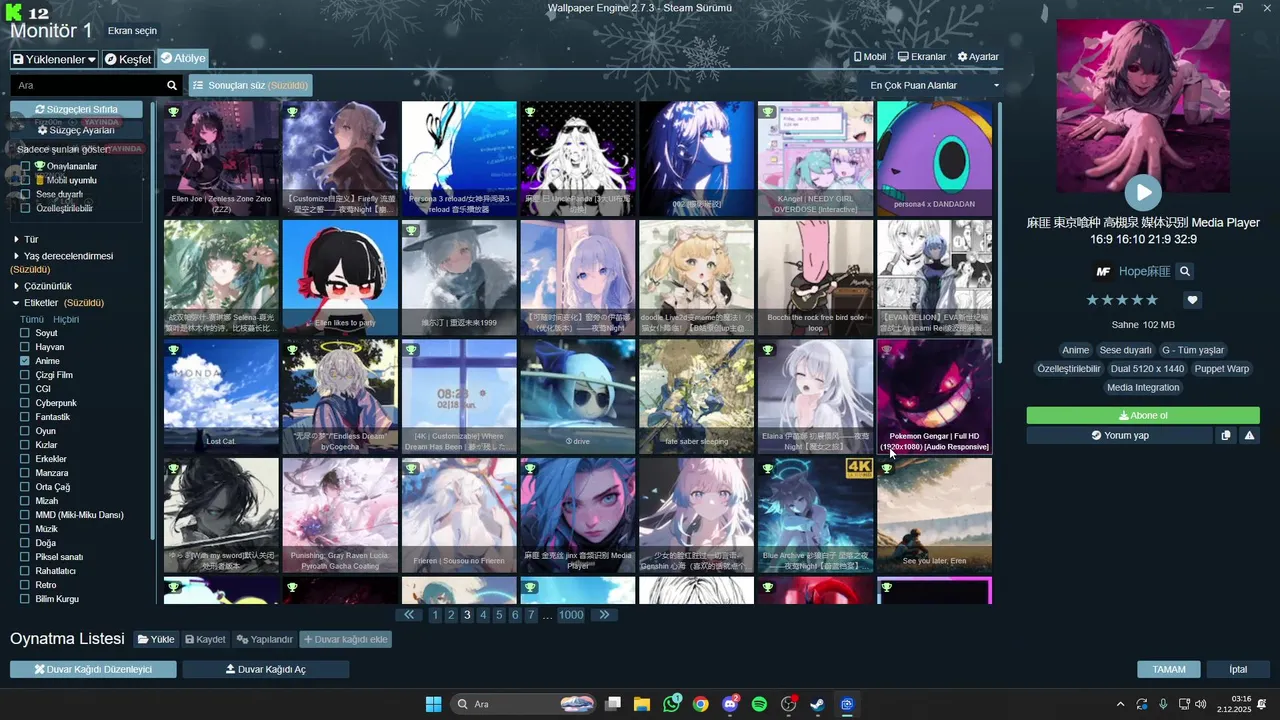
Task: Open Ekranlar display settings
Action: [922, 57]
